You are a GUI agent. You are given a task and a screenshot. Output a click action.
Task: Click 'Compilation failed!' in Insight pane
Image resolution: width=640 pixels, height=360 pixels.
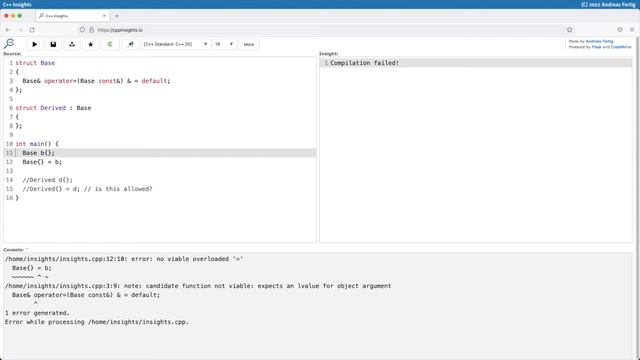point(364,63)
